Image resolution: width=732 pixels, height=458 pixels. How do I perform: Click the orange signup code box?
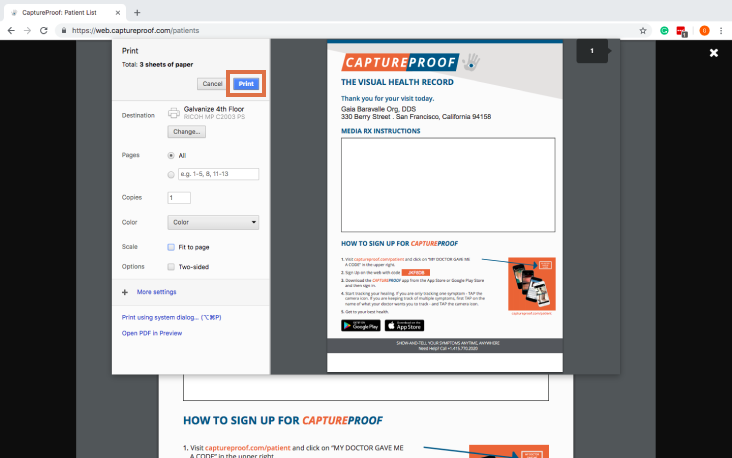415,272
